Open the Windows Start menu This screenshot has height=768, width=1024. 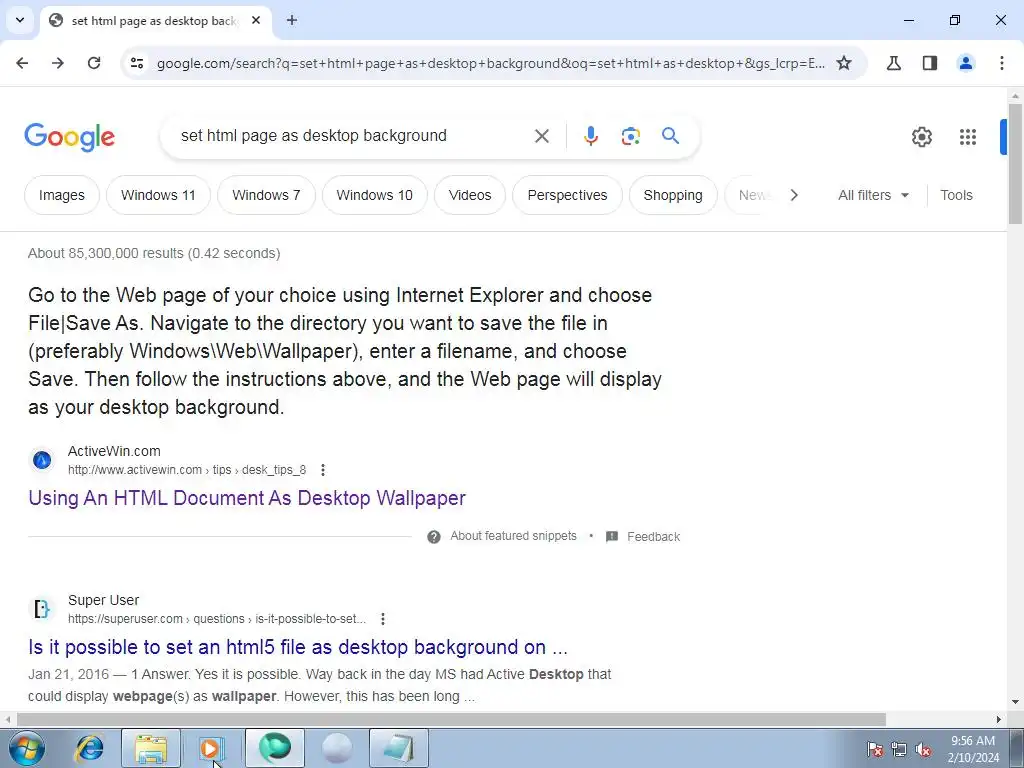tap(27, 748)
